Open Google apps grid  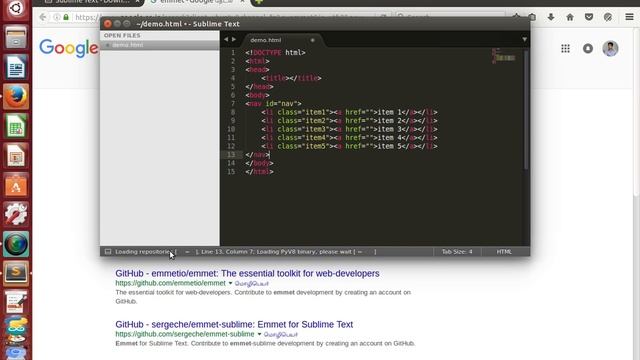tap(565, 49)
